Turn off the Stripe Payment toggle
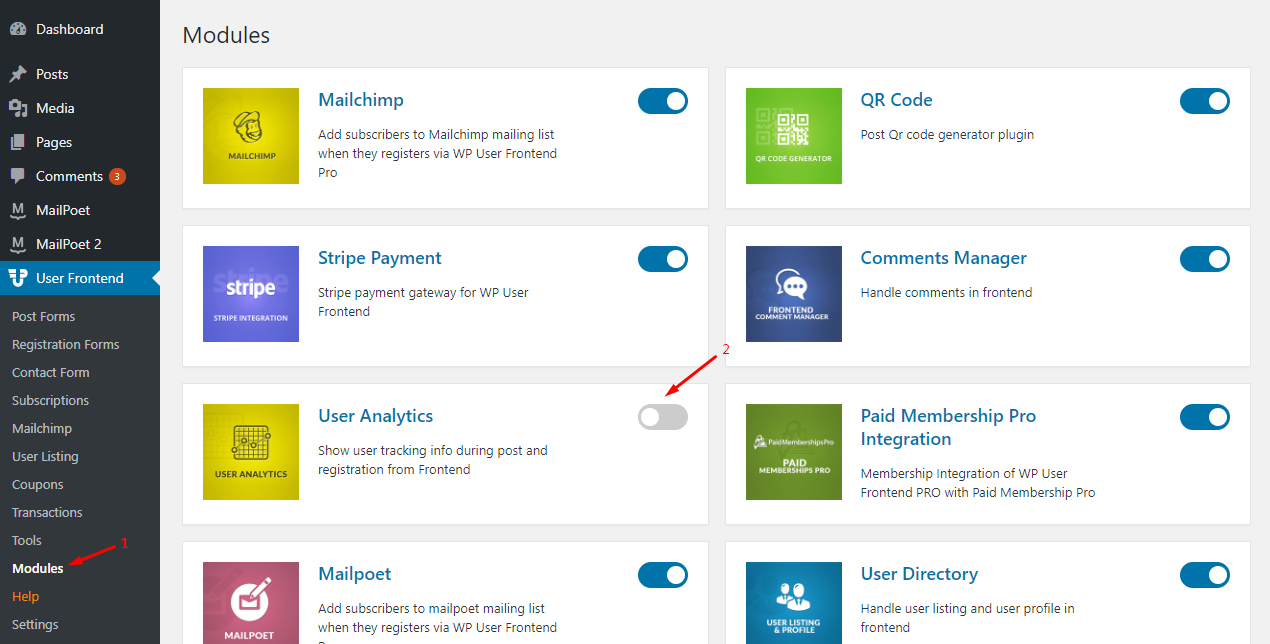 (663, 259)
